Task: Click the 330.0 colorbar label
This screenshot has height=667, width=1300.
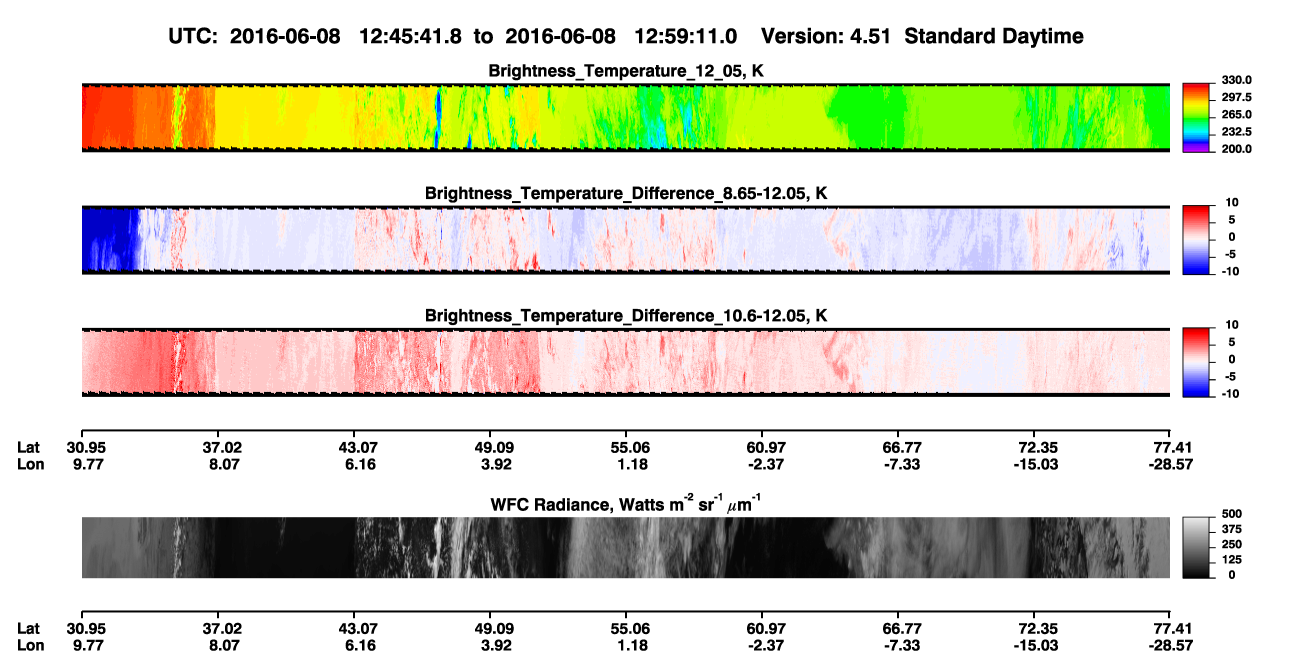Action: 1238,81
